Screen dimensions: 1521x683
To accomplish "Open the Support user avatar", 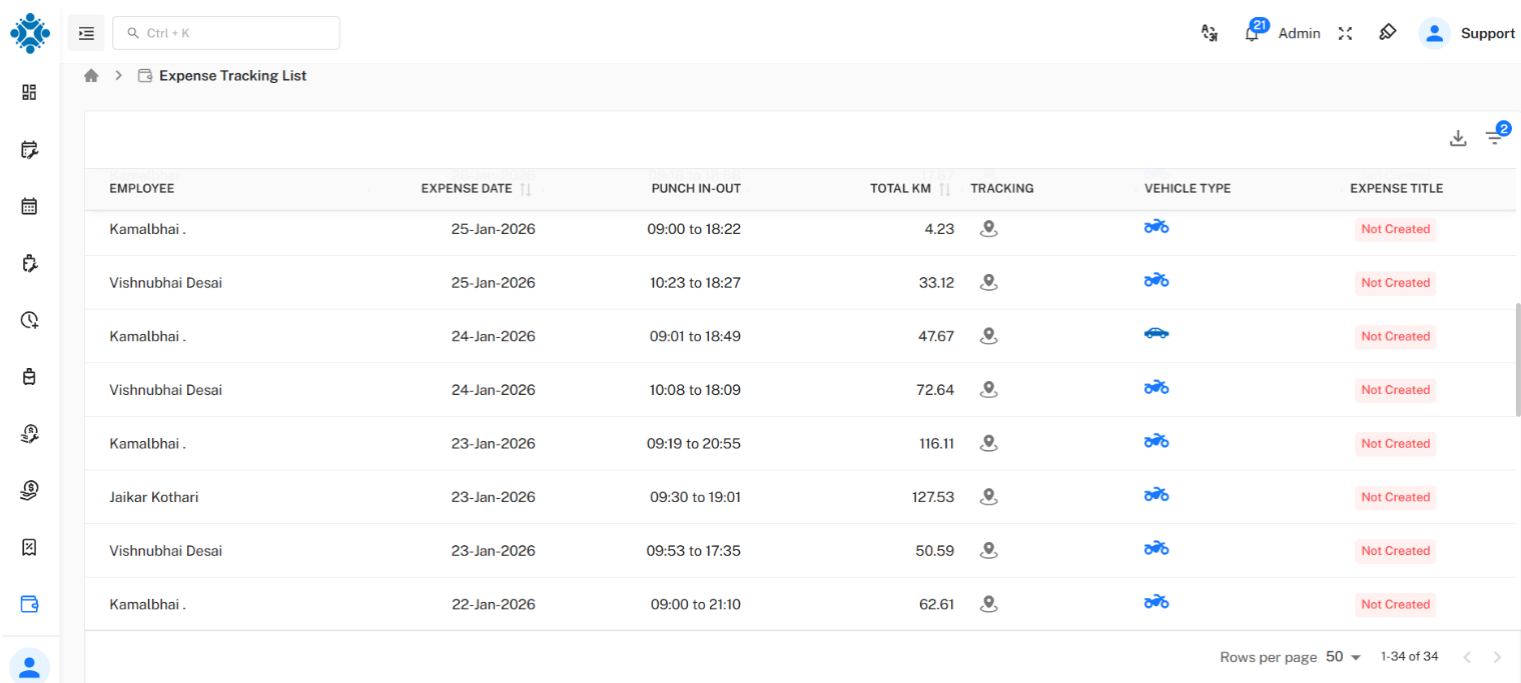I will [x=1434, y=33].
